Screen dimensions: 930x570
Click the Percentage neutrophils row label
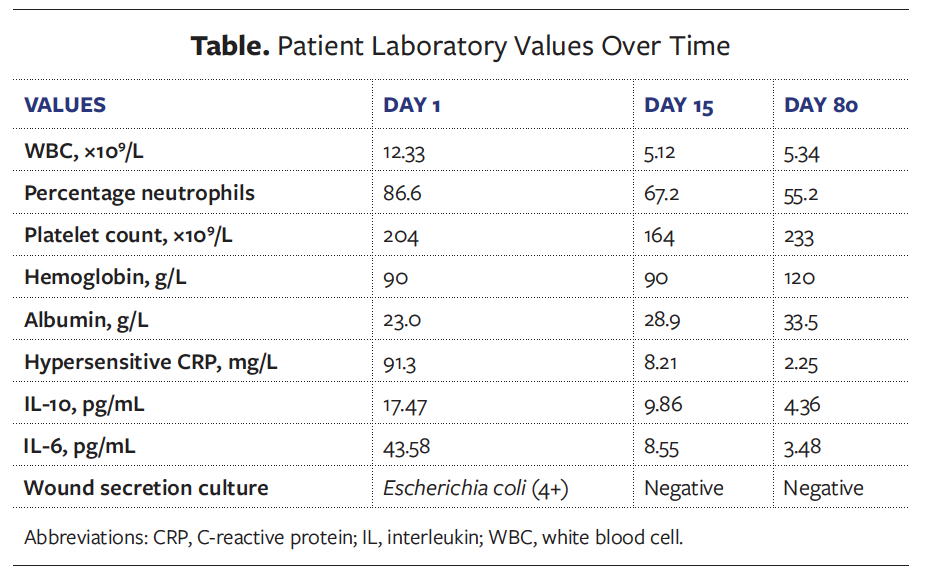[x=139, y=193]
